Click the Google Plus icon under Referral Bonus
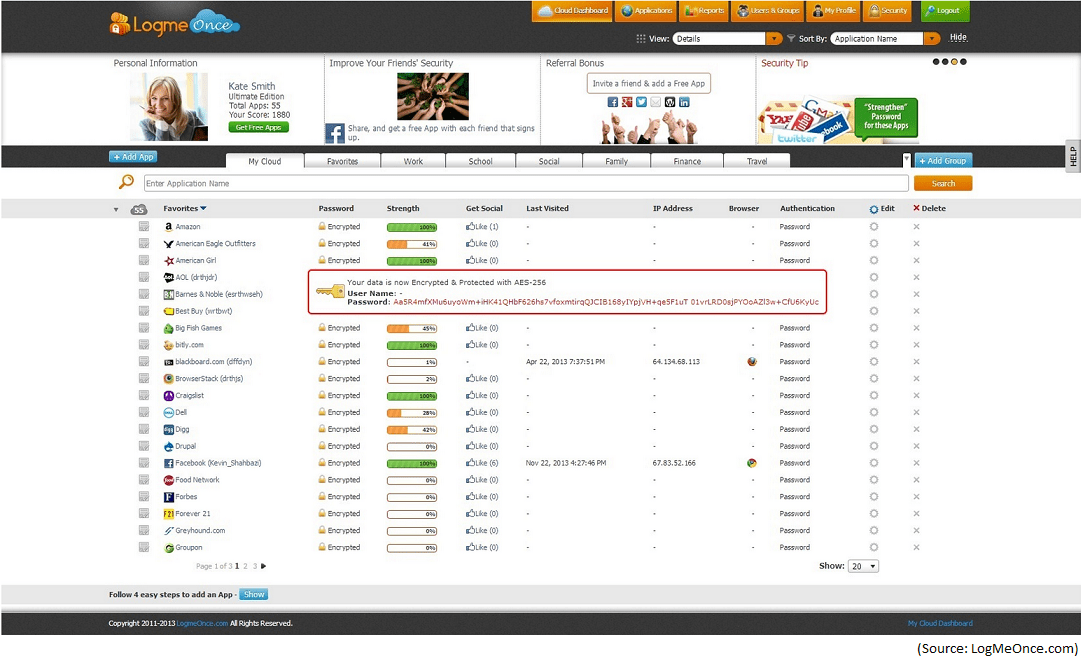Screen dimensions: 1083x660 click(x=627, y=102)
